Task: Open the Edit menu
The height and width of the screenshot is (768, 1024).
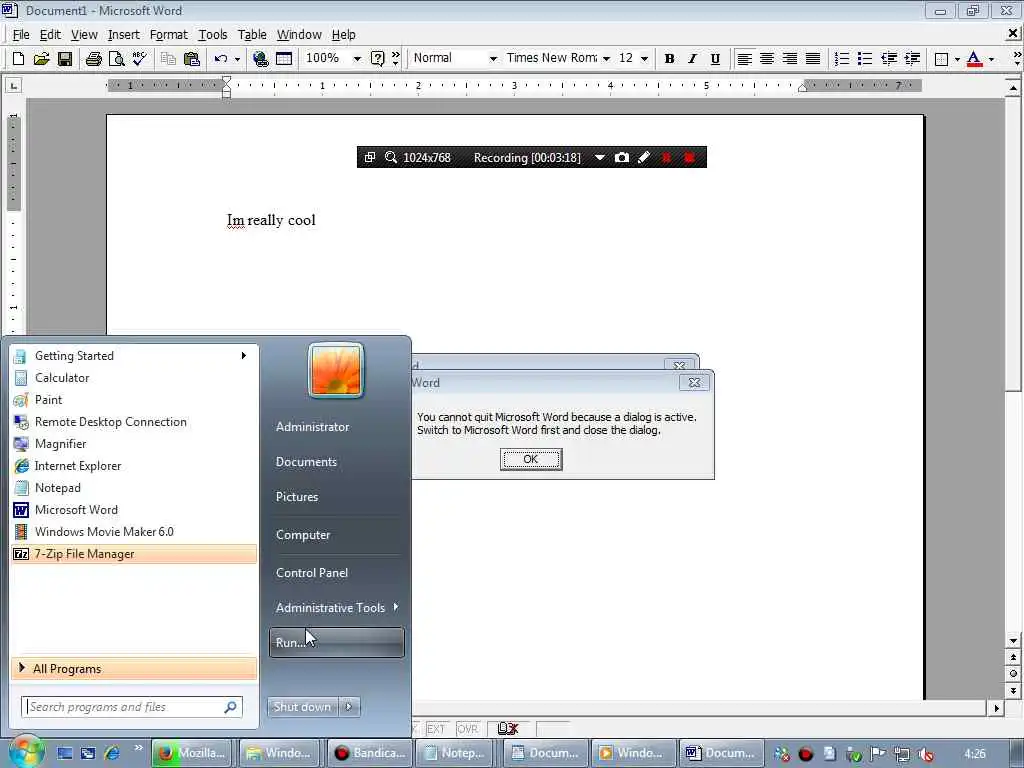Action: click(x=50, y=35)
